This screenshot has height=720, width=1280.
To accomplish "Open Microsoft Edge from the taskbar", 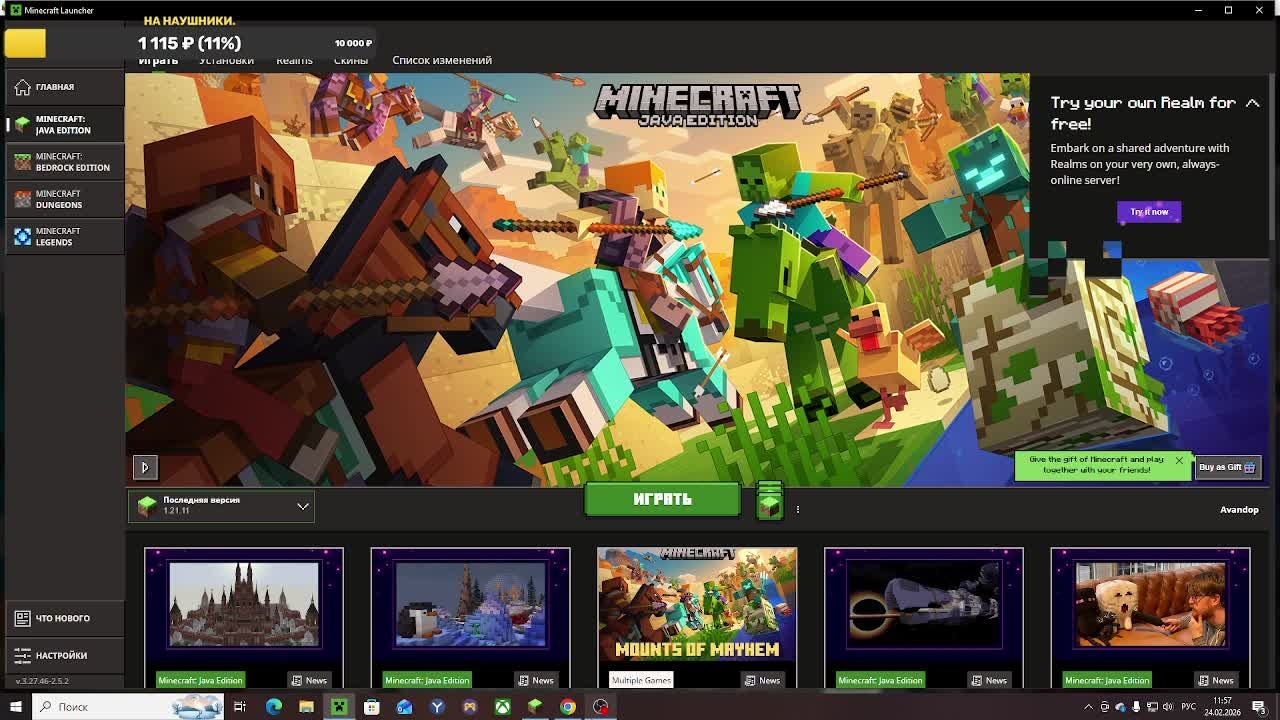I will click(274, 707).
